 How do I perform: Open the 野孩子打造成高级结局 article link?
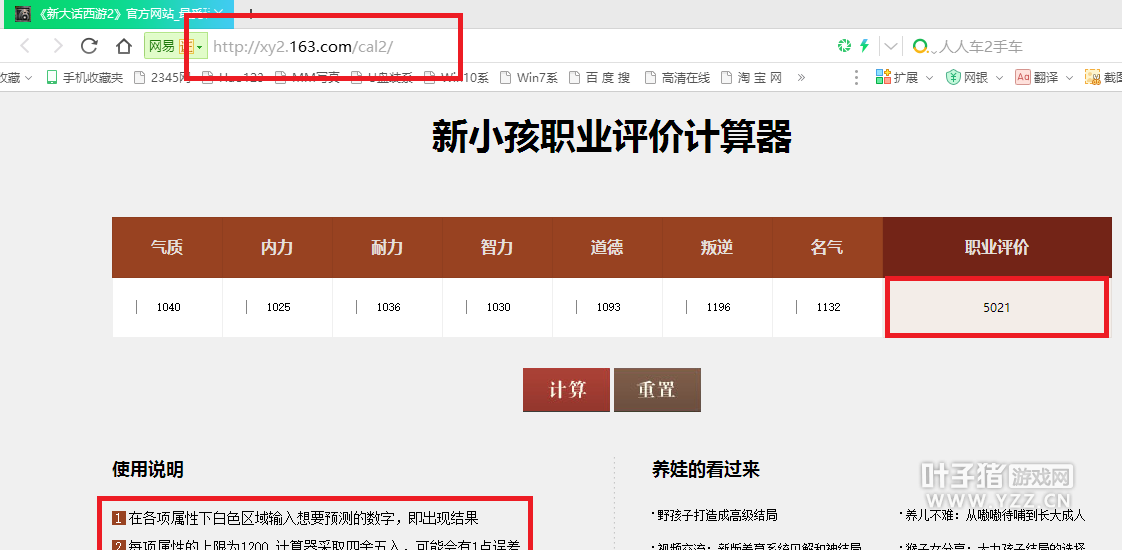[717, 515]
